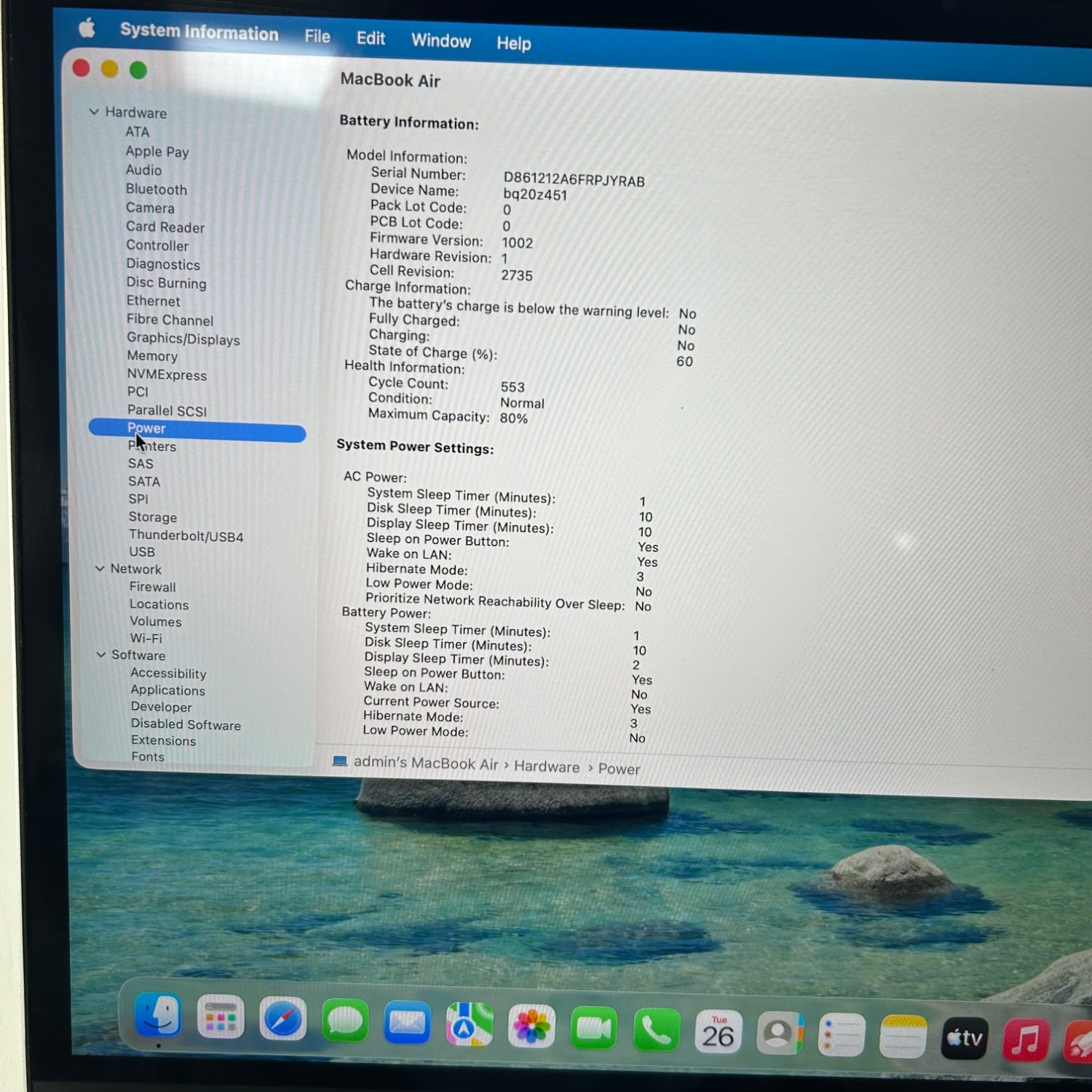Image resolution: width=1092 pixels, height=1092 pixels.
Task: Open Safari from the Dock
Action: click(282, 1018)
